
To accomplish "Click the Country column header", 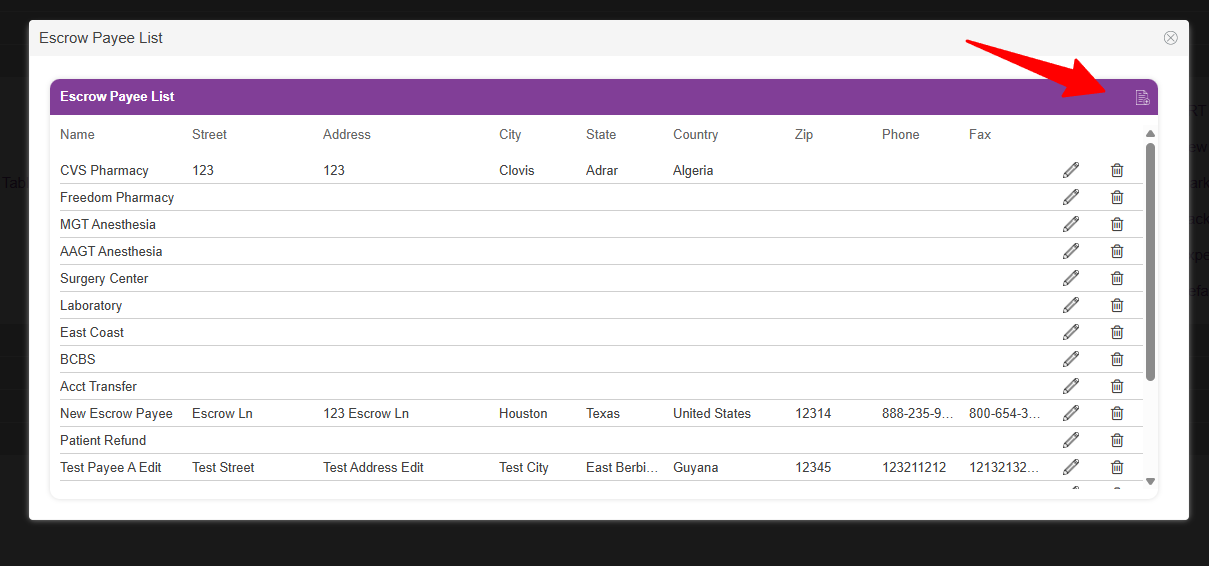I will (695, 134).
